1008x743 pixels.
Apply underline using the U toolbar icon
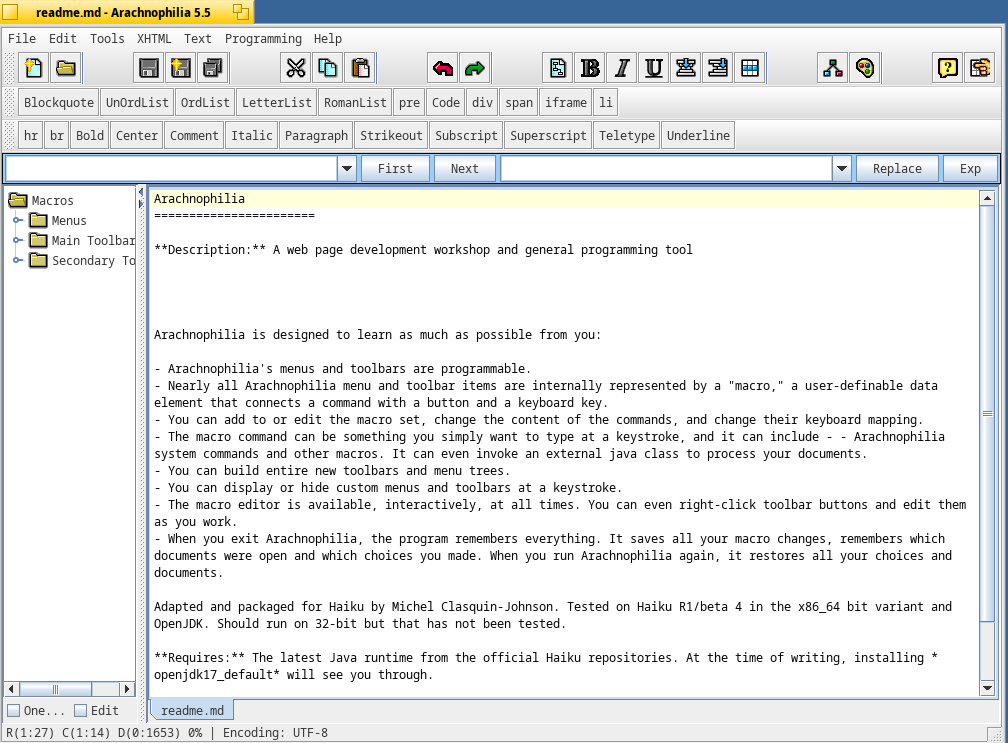point(654,68)
